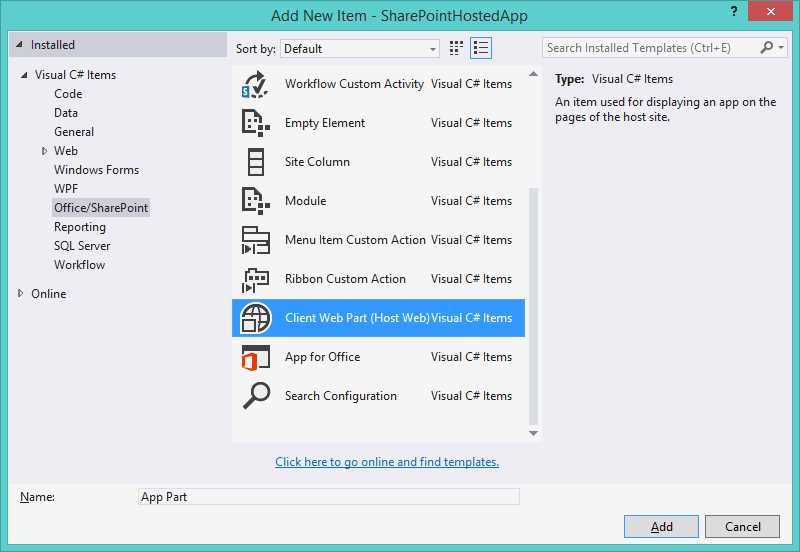
Task: Select the App for Office label
Action: coord(322,357)
